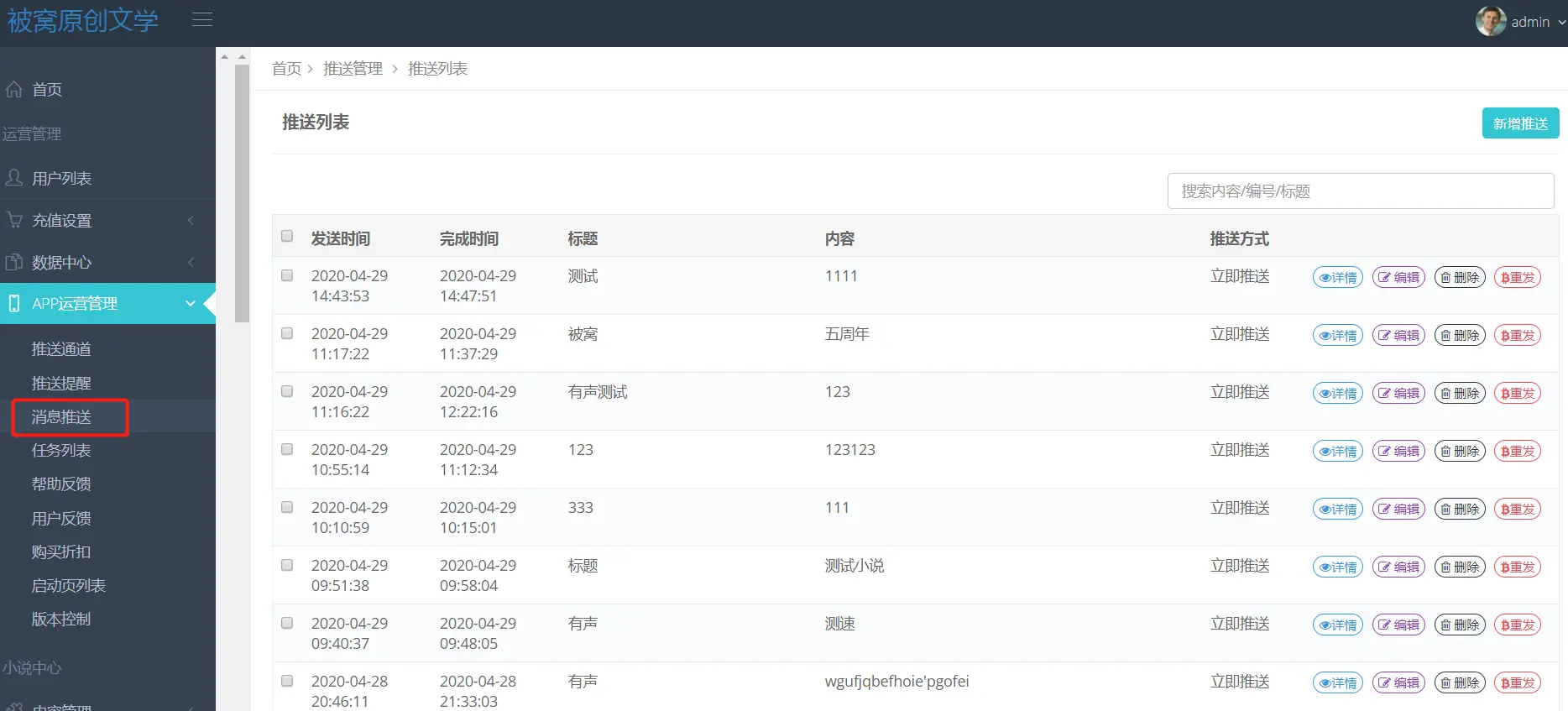This screenshot has height=711, width=1568.
Task: Edit the 有声测试 push row
Action: coord(1398,394)
